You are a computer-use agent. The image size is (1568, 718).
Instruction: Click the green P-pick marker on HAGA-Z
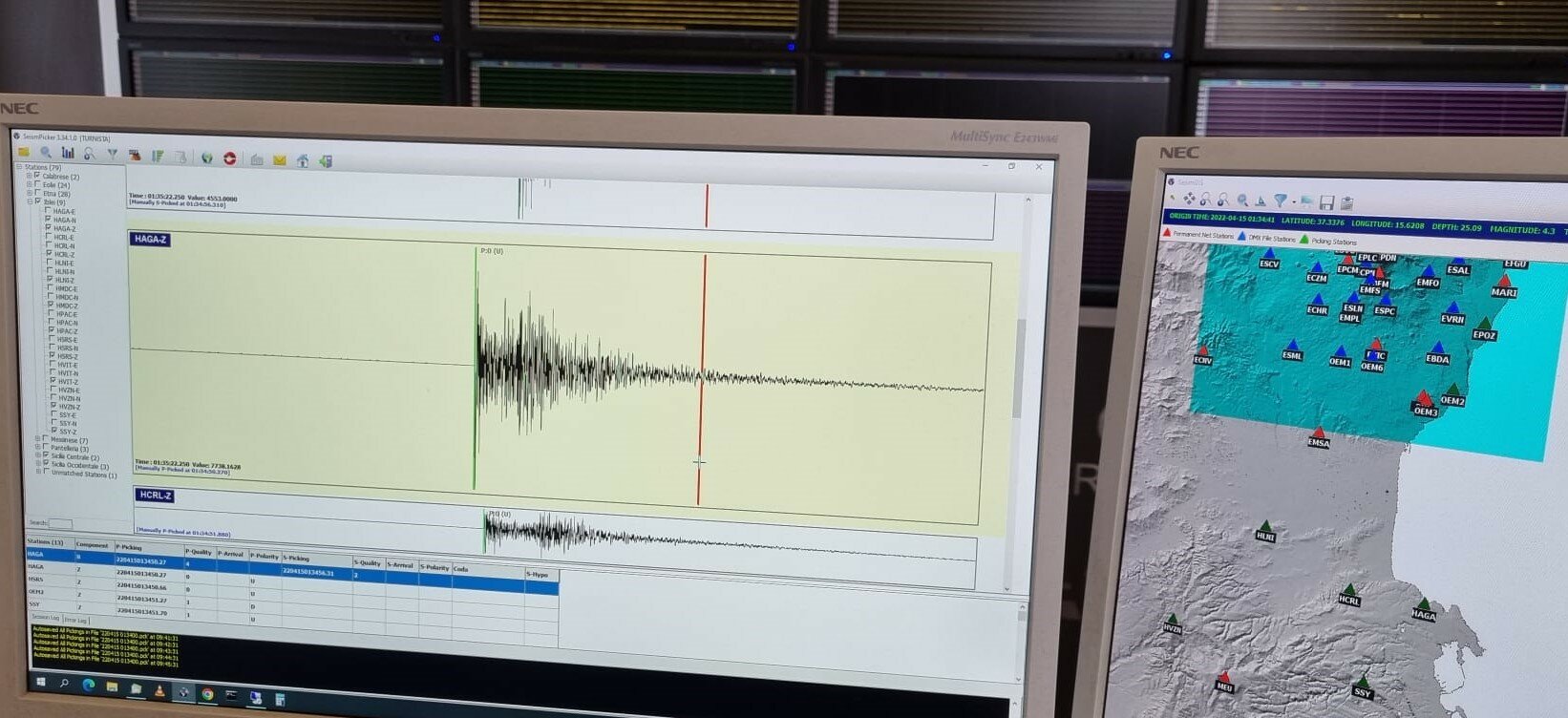point(476,368)
